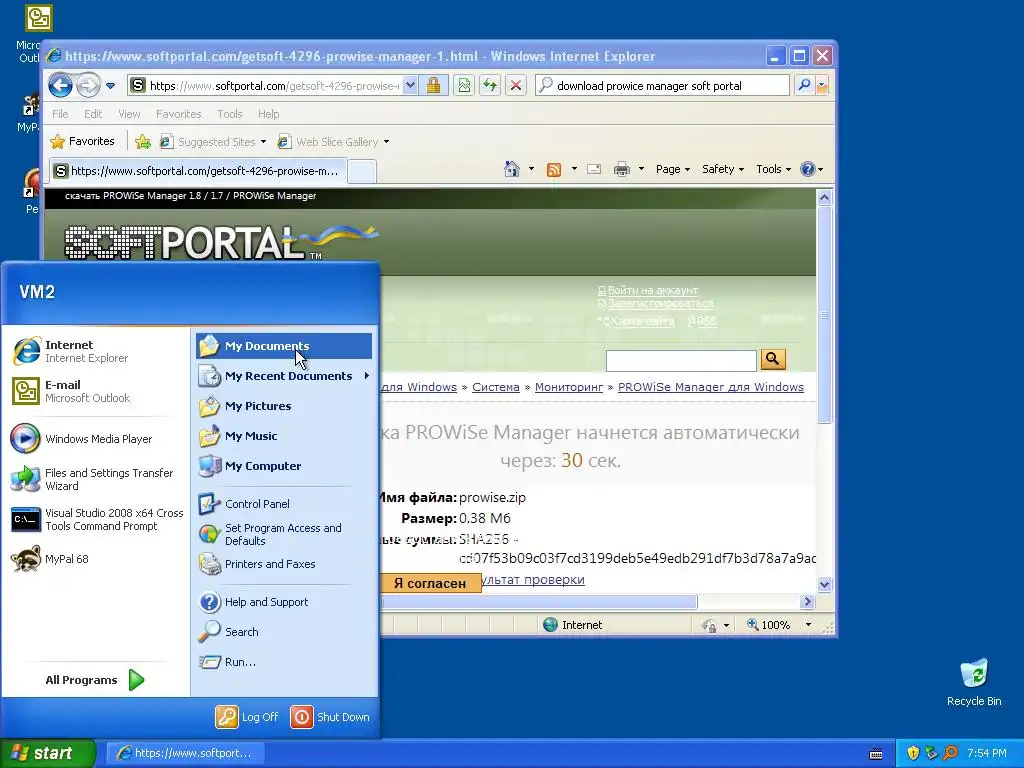Open the File menu
1024x768 pixels.
pos(60,114)
